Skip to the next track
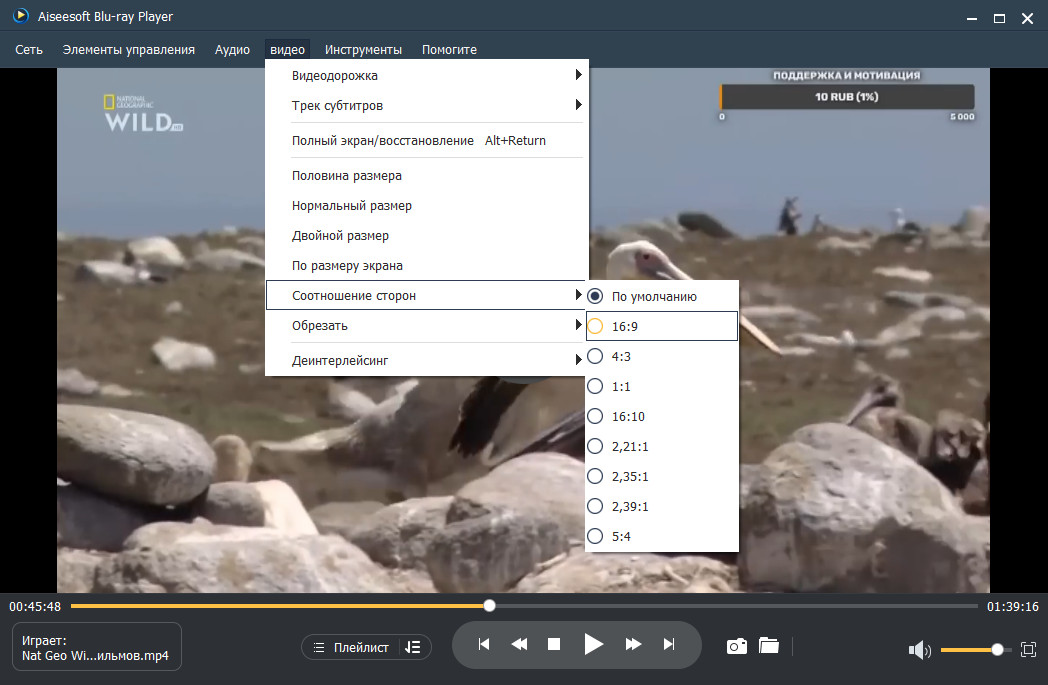This screenshot has width=1048, height=685. [x=668, y=644]
